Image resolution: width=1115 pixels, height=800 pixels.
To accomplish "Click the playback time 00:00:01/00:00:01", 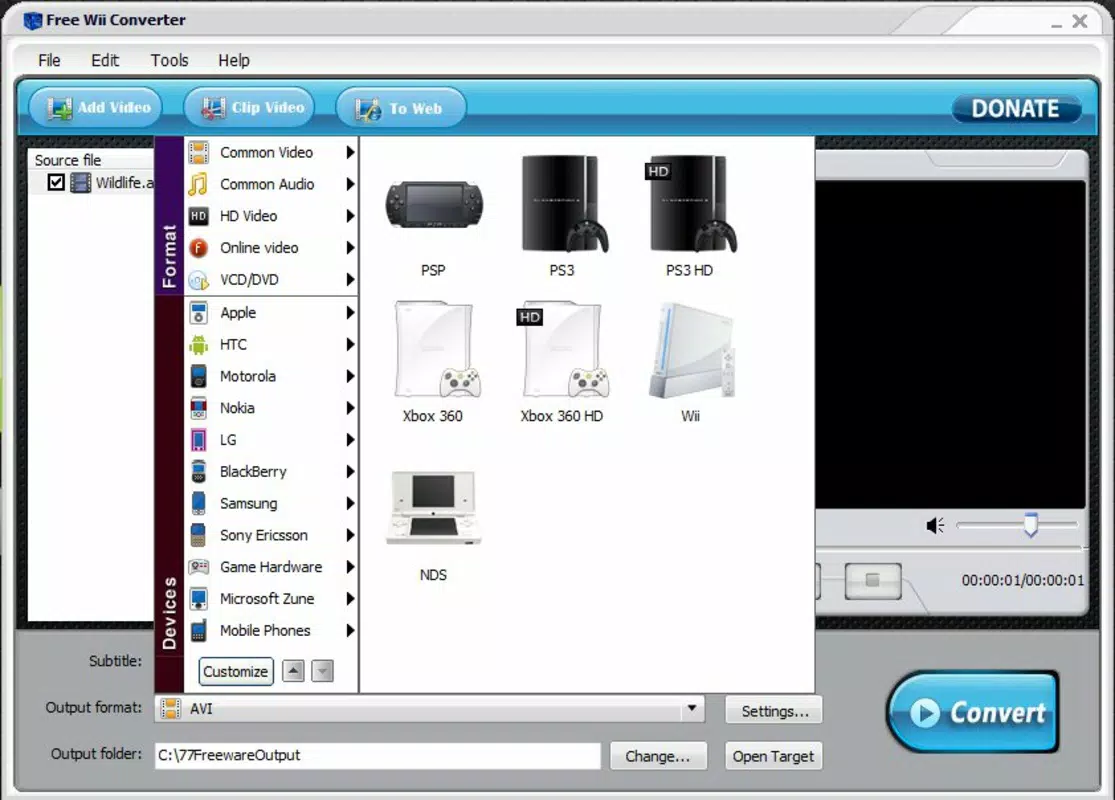I will click(x=1023, y=580).
